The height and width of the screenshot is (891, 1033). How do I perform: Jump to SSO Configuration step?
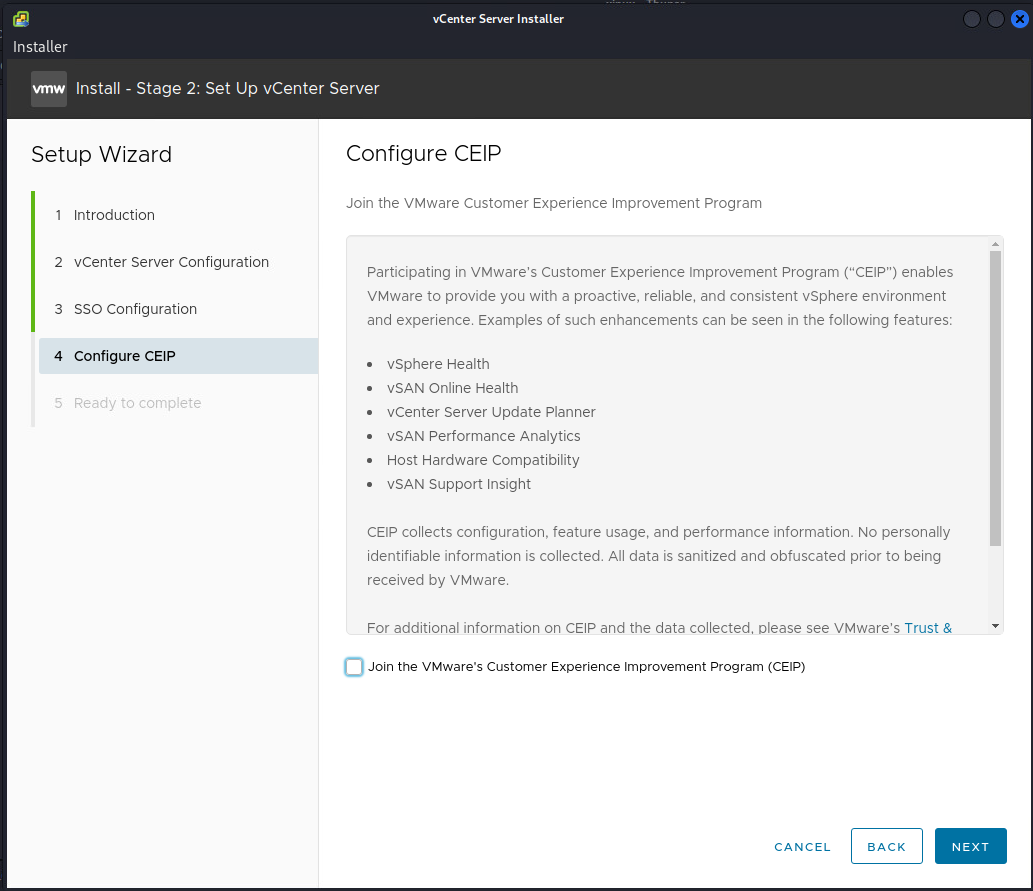click(135, 309)
